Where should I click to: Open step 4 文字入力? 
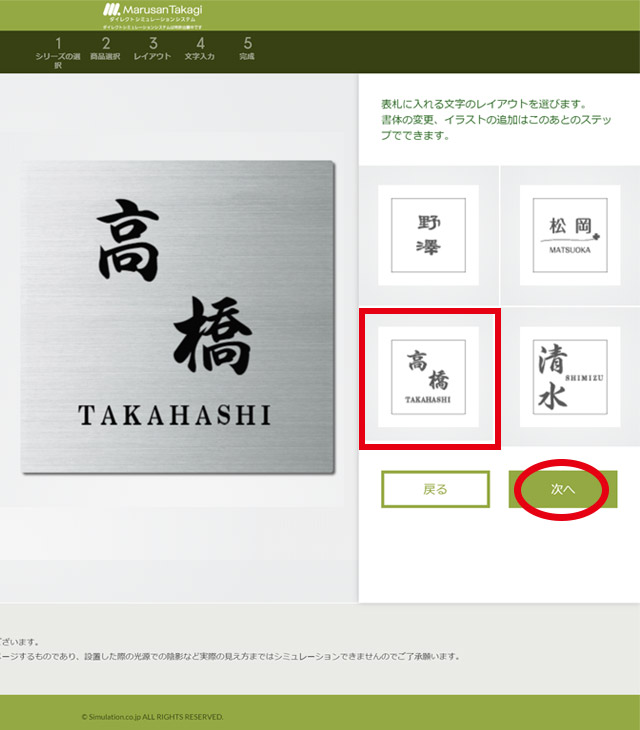[200, 50]
